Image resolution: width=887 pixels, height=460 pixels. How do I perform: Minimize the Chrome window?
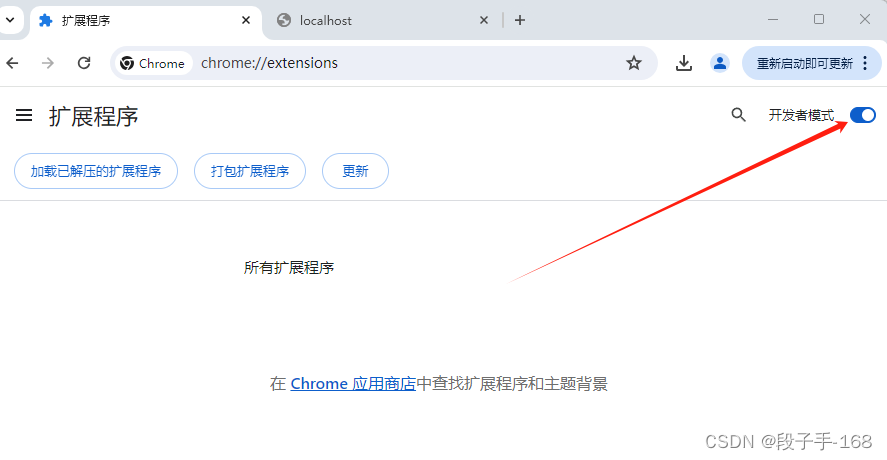(773, 20)
